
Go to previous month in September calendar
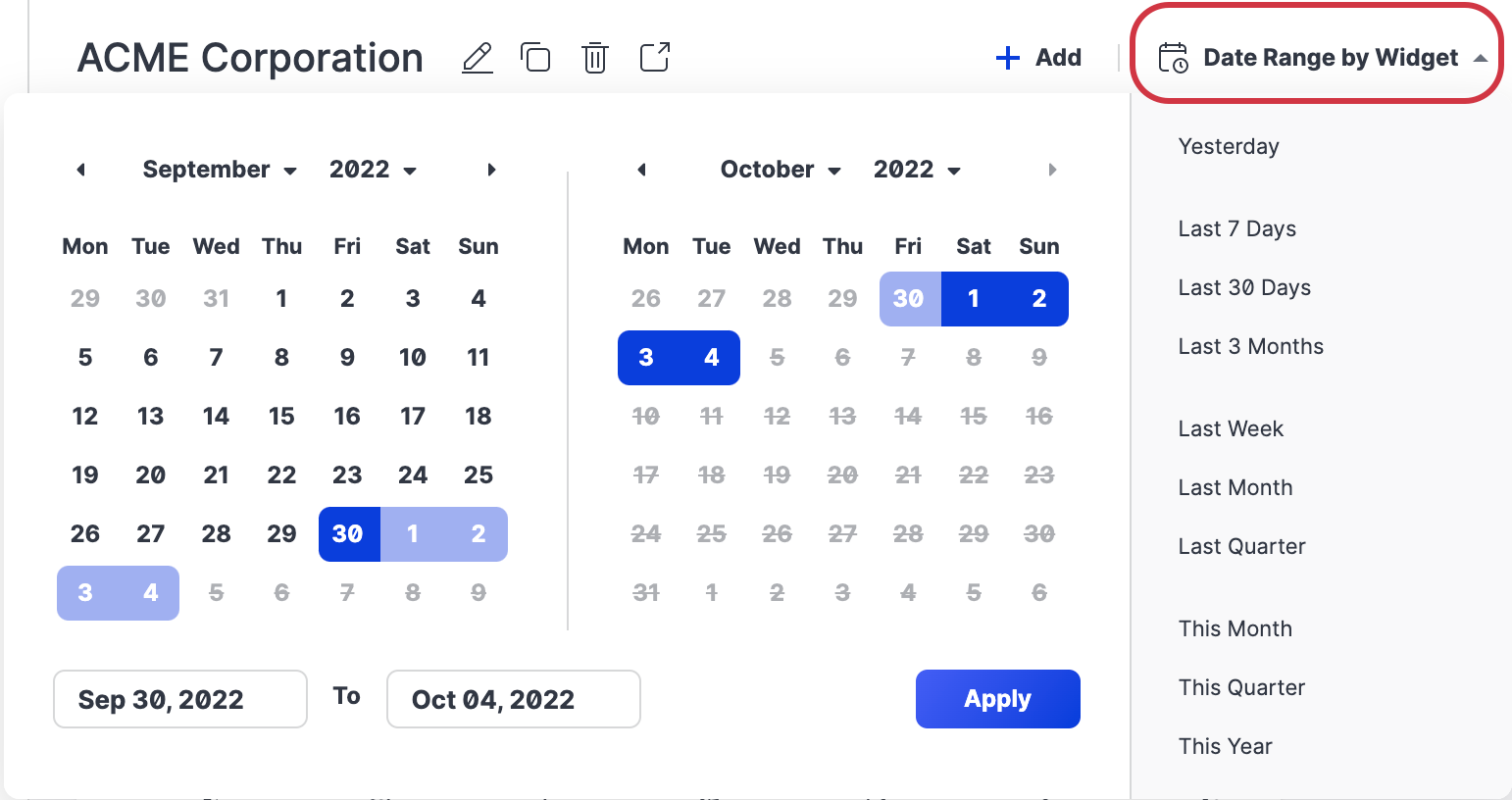[81, 170]
